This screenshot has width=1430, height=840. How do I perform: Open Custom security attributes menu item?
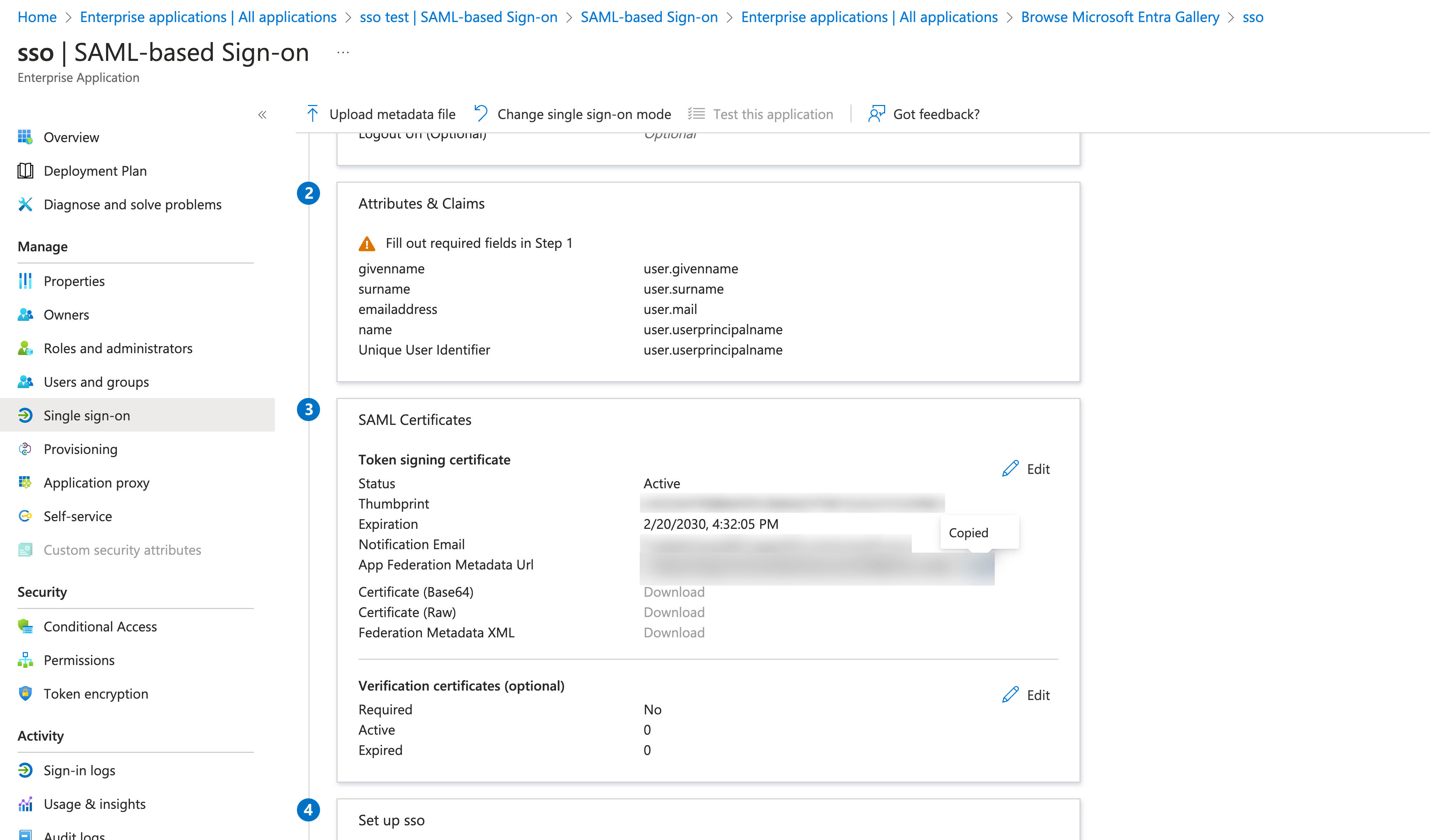137,549
